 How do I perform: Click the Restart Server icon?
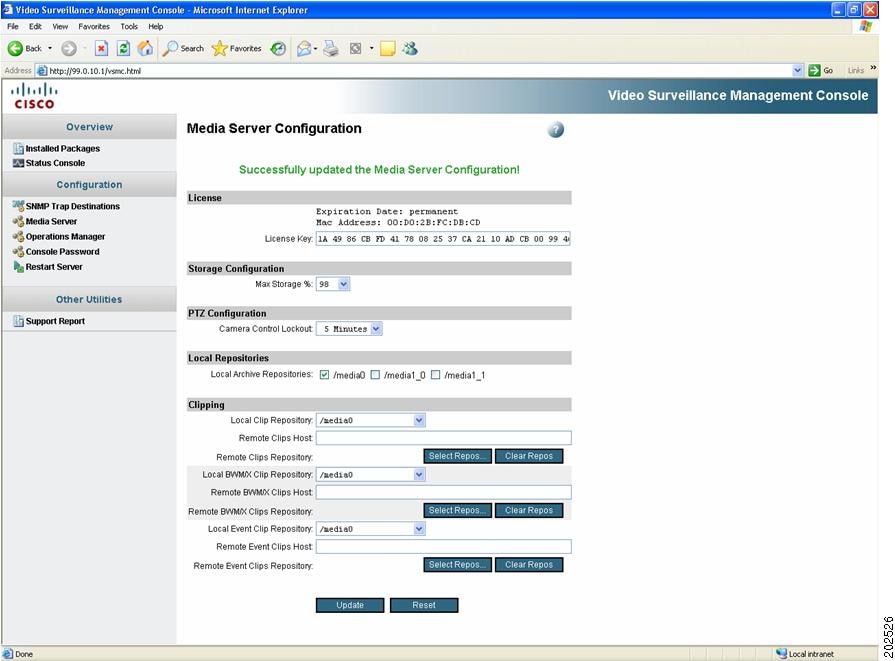click(x=18, y=267)
